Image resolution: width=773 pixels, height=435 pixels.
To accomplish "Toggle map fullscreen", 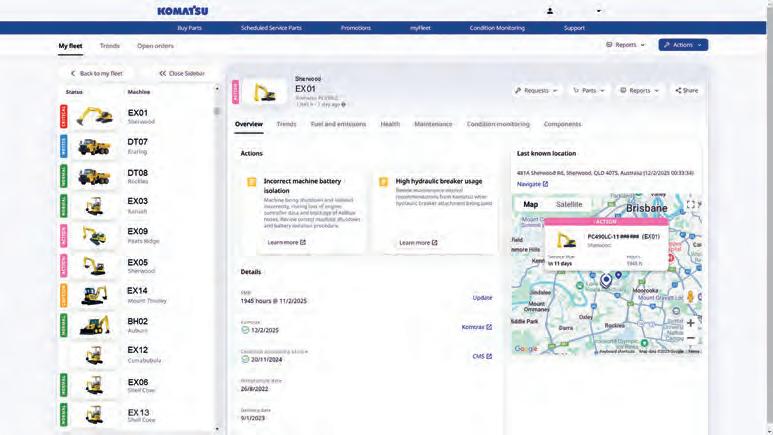I will (691, 204).
